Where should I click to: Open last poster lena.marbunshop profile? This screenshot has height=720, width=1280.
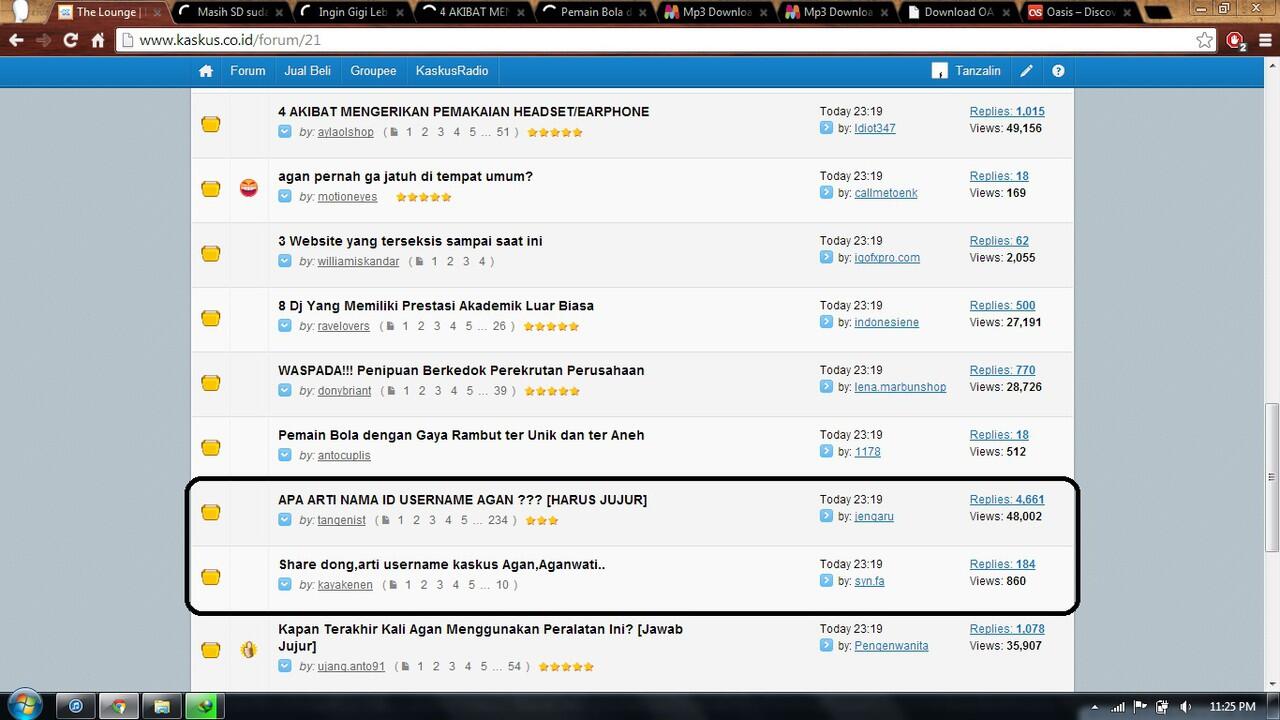click(900, 387)
